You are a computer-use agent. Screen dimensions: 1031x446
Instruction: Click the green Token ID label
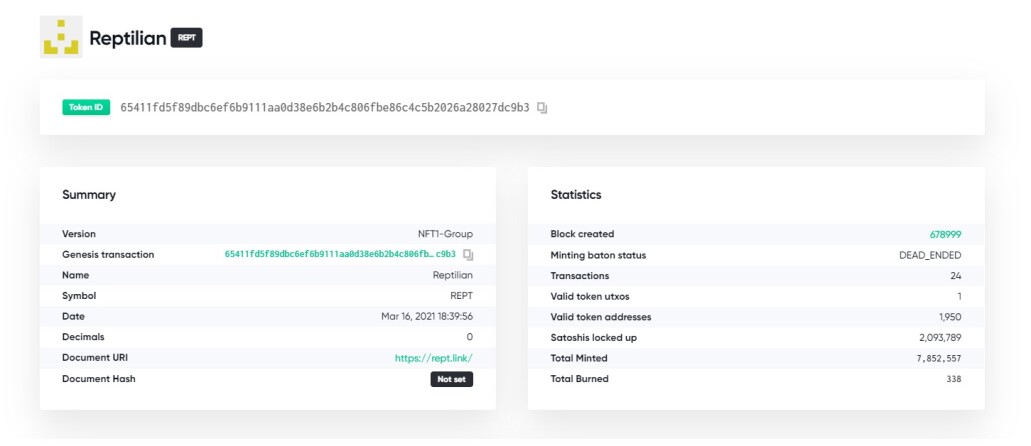[86, 107]
